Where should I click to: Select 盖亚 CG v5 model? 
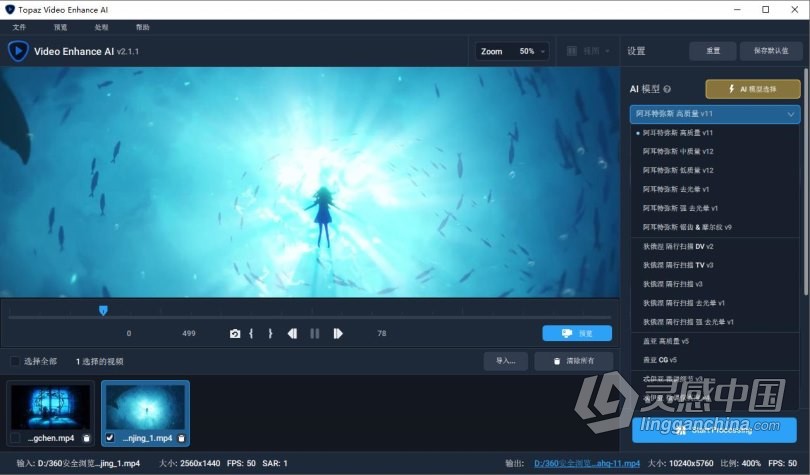715,360
